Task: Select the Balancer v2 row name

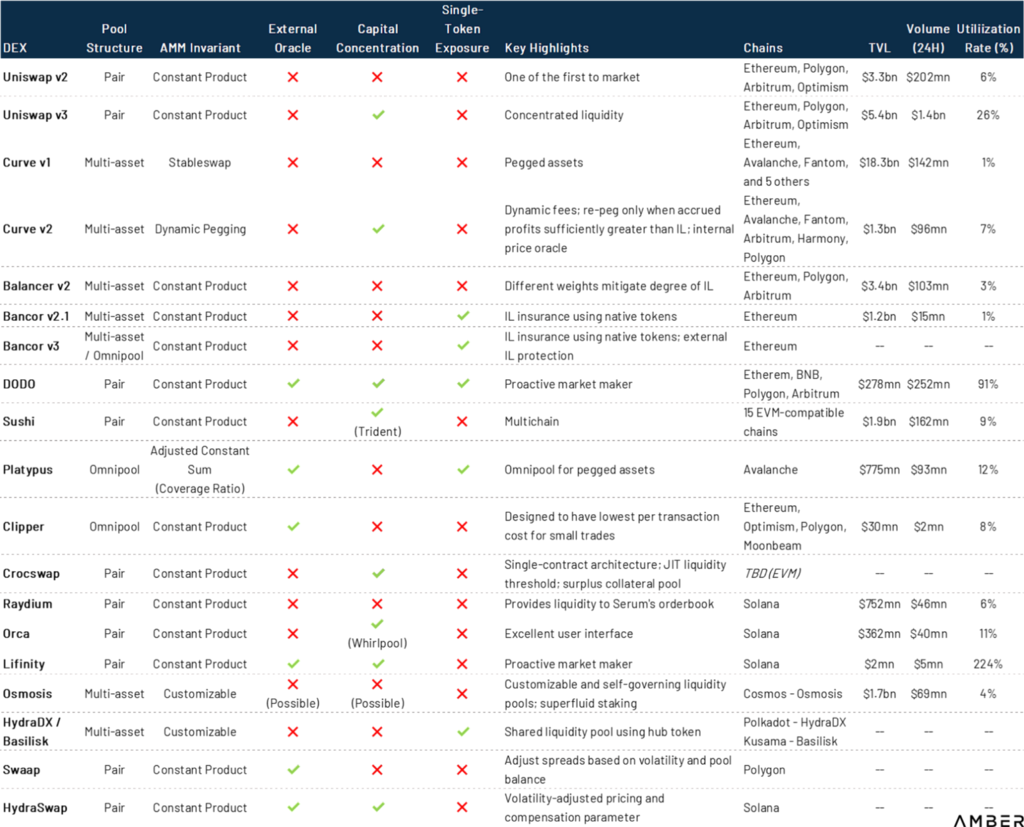Action: 37,286
